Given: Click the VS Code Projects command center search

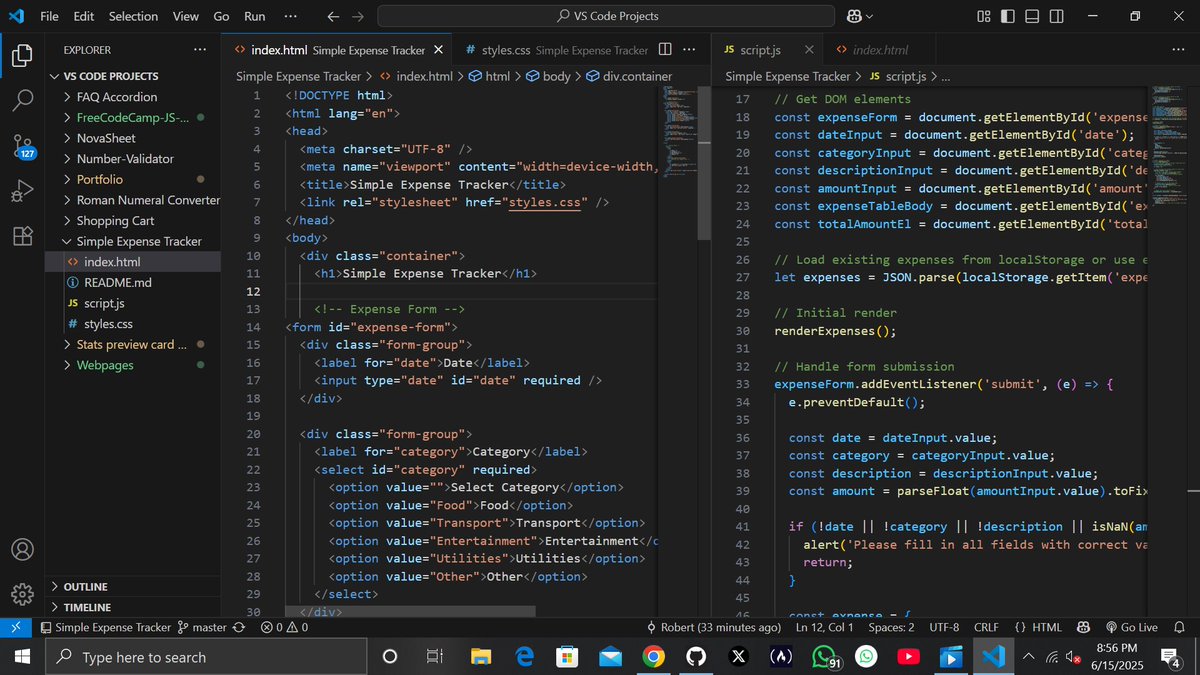Looking at the screenshot, I should [x=606, y=16].
